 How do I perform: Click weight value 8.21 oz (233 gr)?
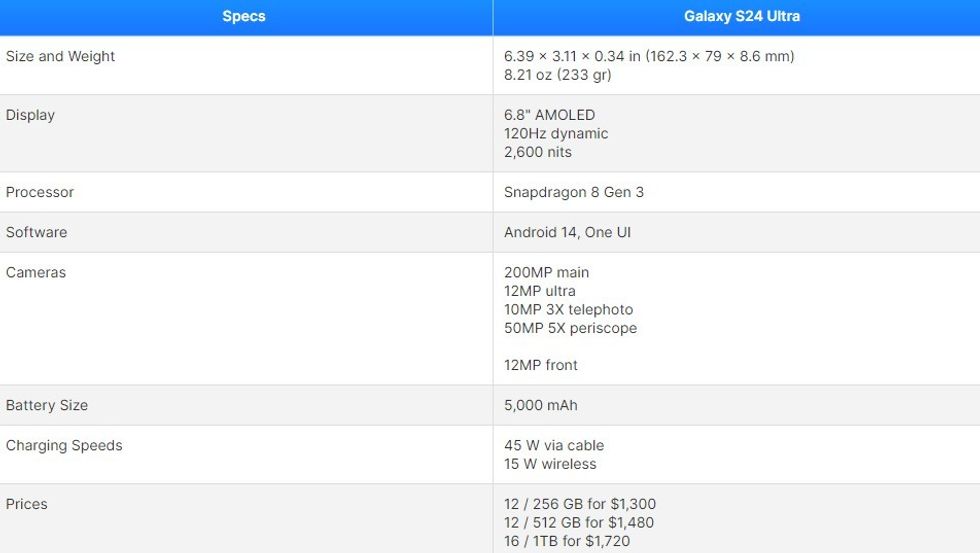tap(558, 75)
